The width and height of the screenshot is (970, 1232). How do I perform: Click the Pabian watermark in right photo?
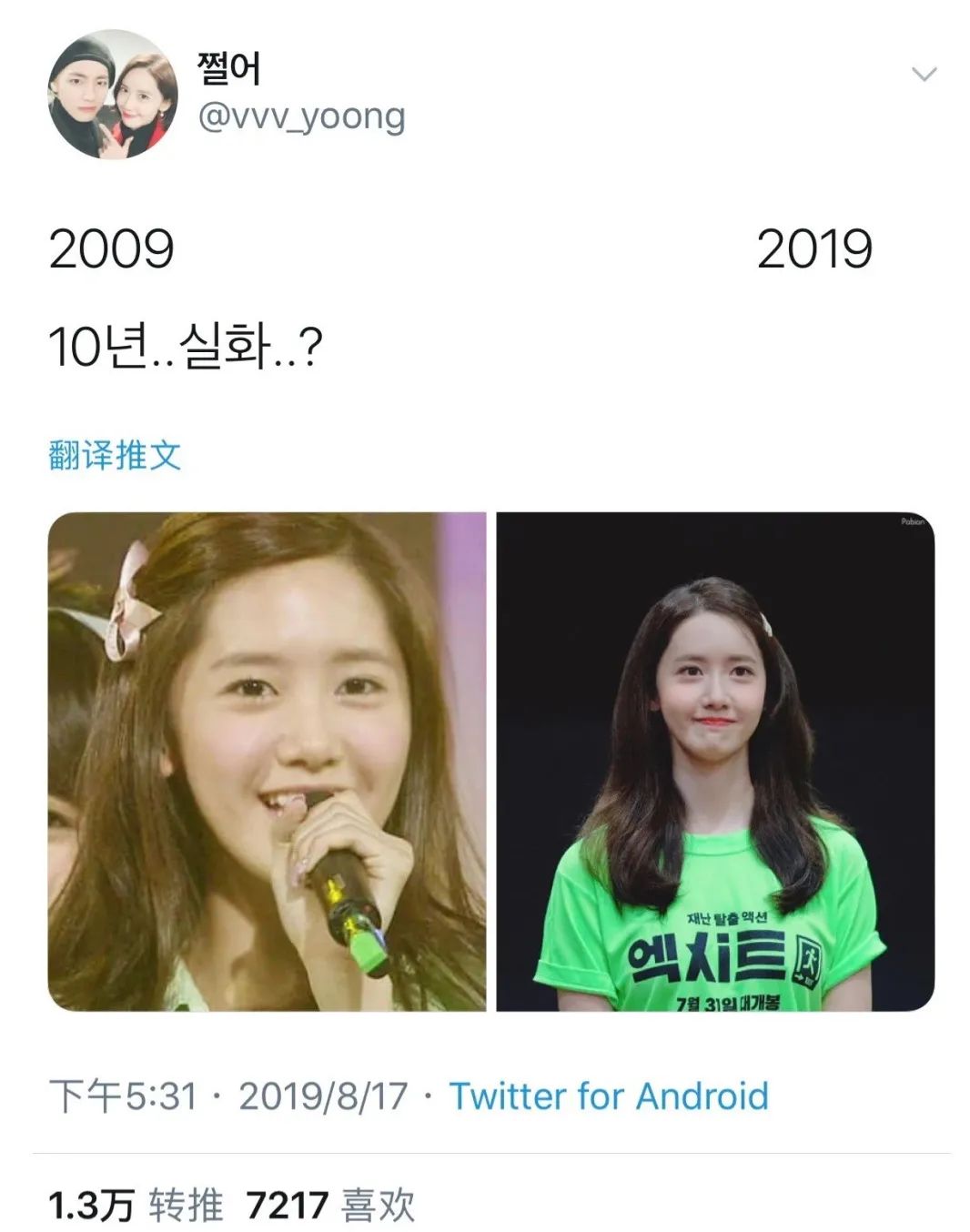point(913,522)
